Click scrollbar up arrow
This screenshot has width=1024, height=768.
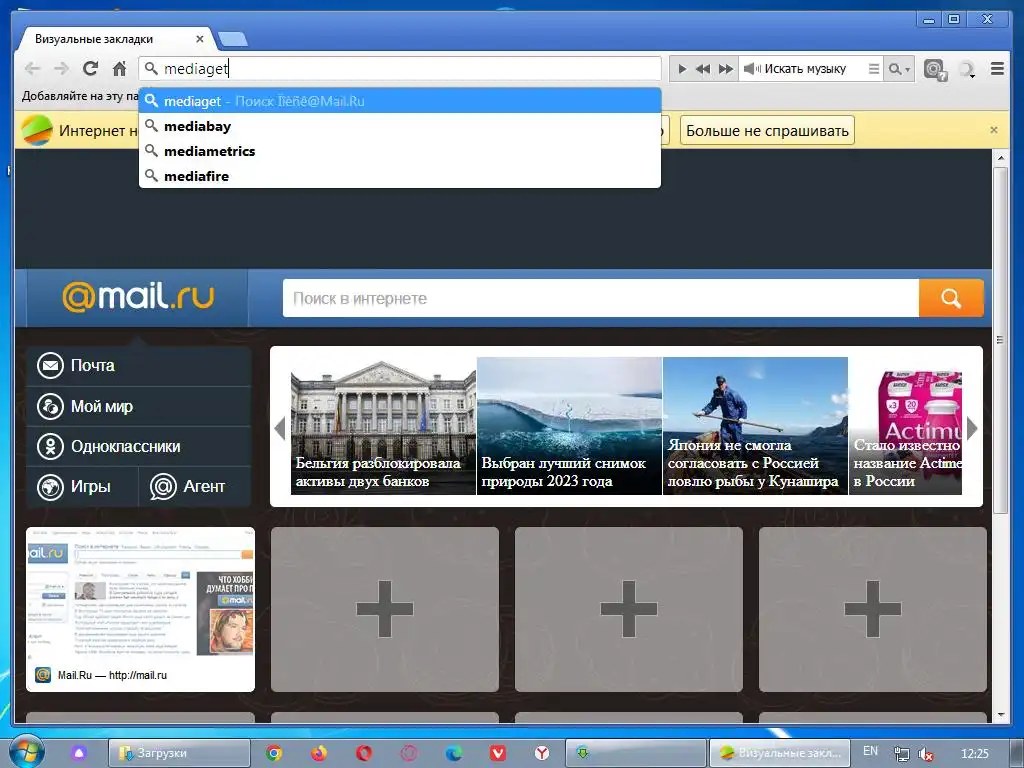pyautogui.click(x=1000, y=157)
